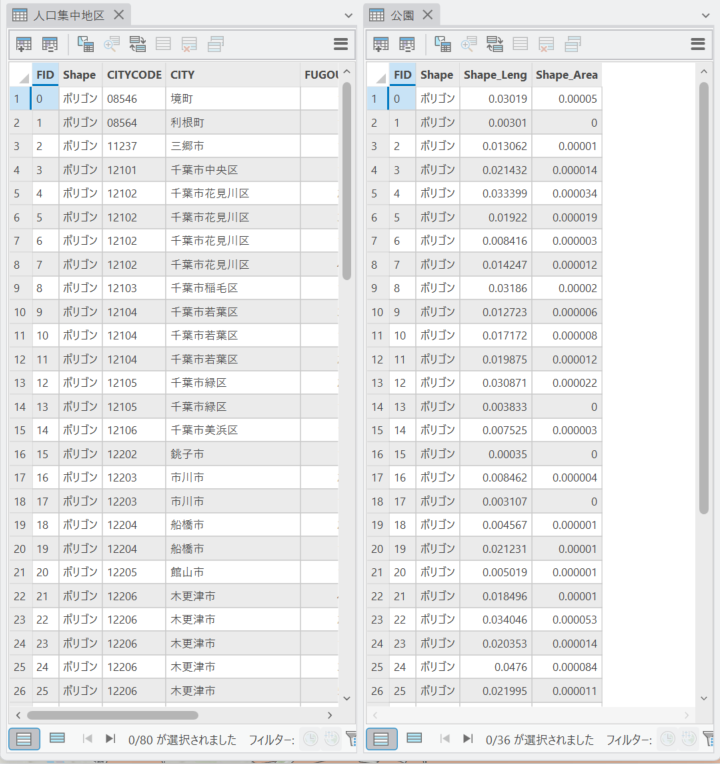Open the hamburger menu of 人口集中地区 table
The height and width of the screenshot is (764, 720).
(x=341, y=44)
